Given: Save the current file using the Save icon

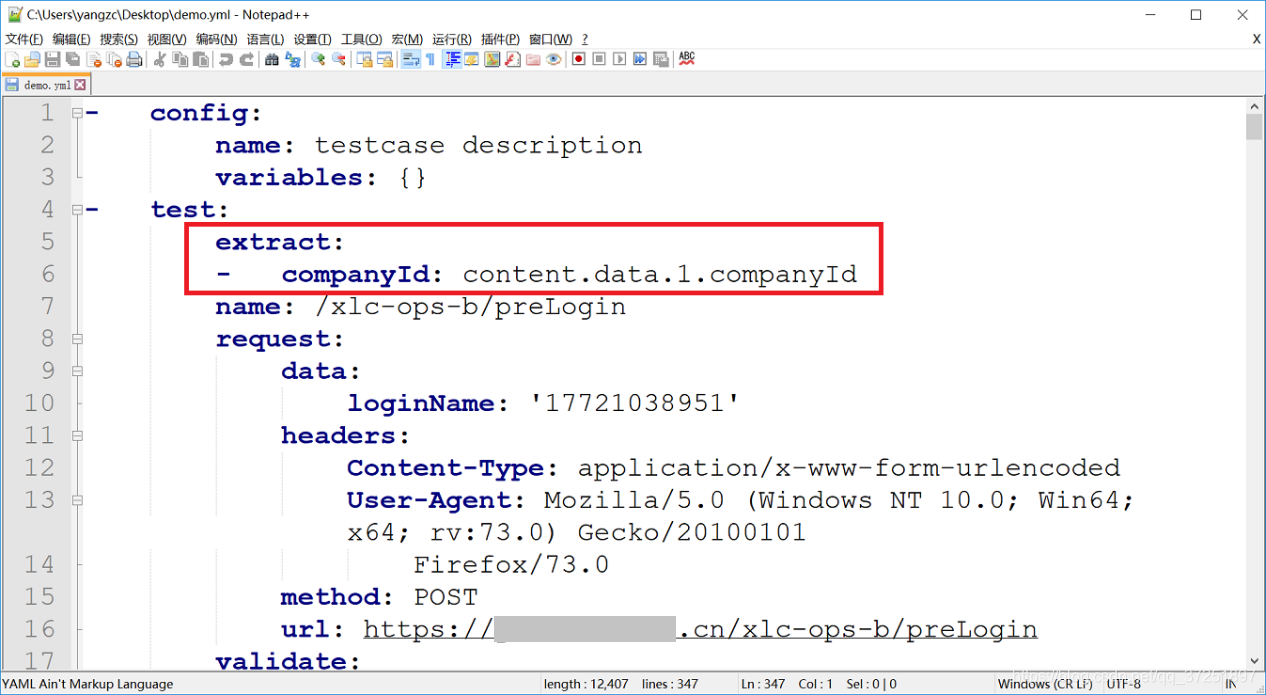Looking at the screenshot, I should [x=52, y=60].
